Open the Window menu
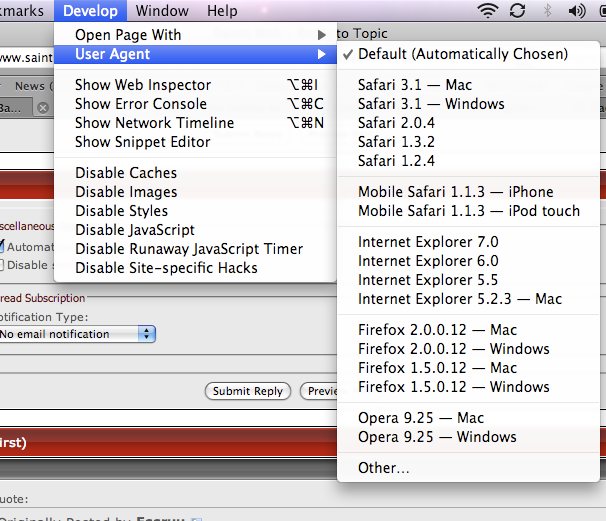This screenshot has height=521, width=606. (x=162, y=12)
